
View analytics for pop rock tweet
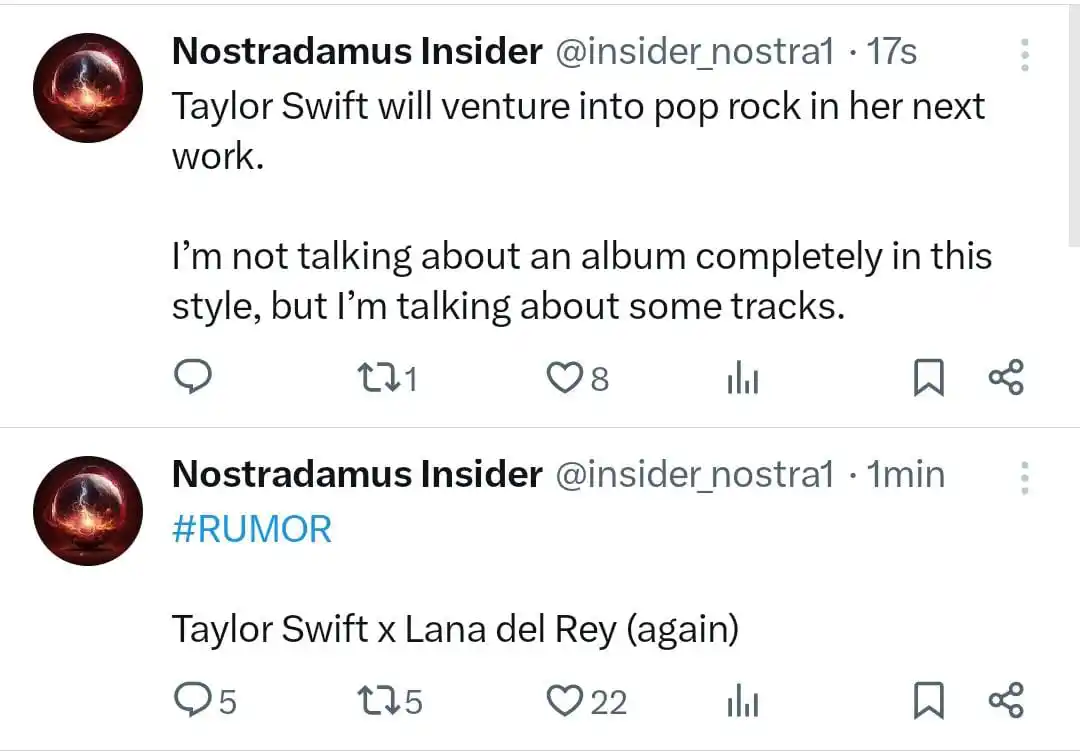point(742,378)
